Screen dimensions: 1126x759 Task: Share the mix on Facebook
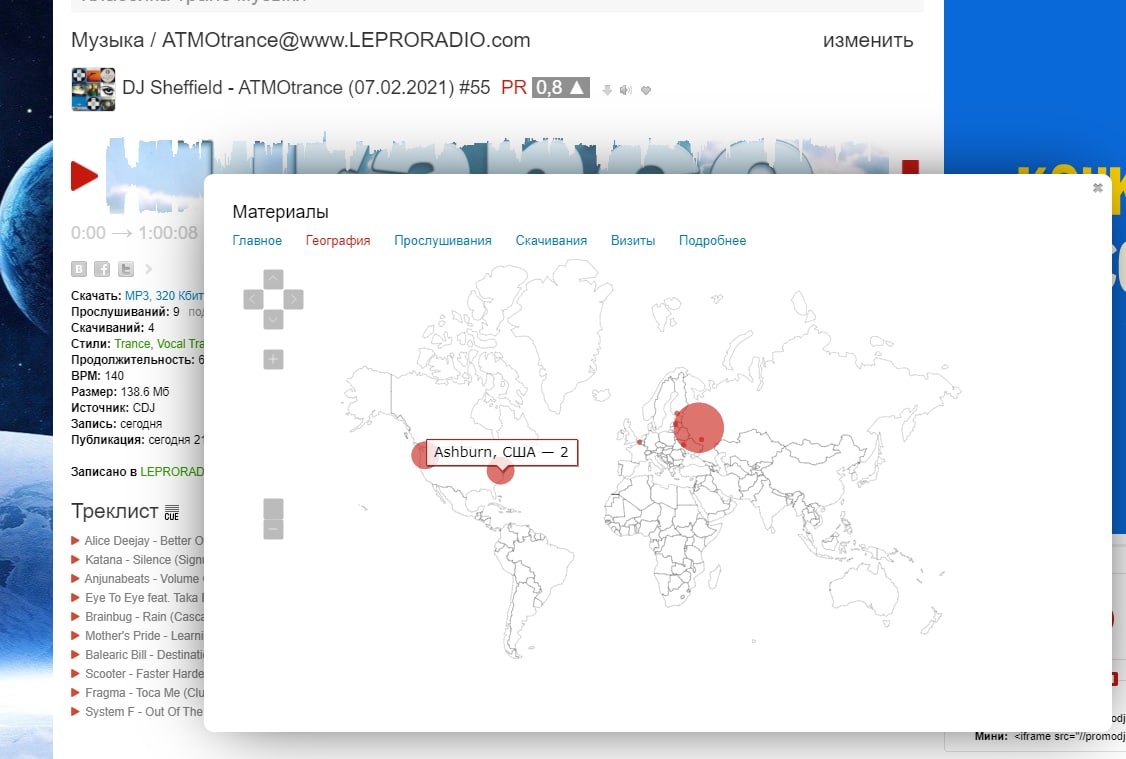103,269
